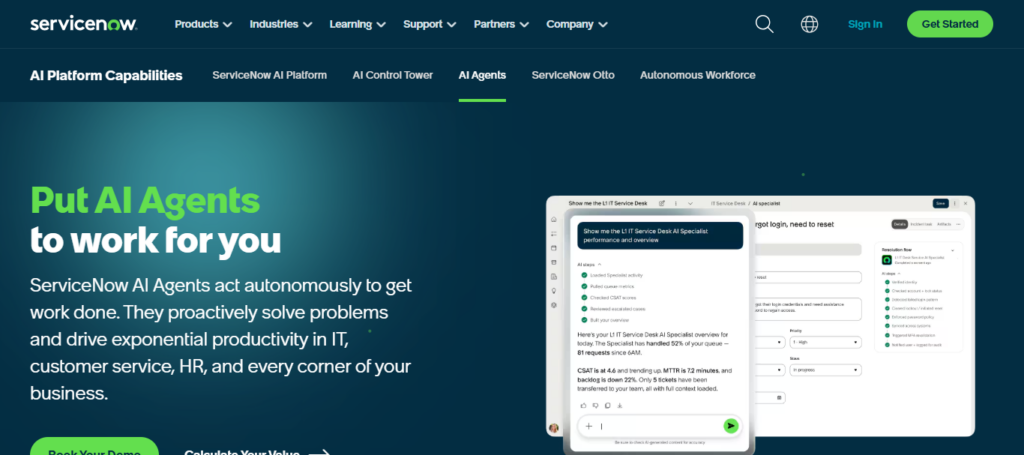Expand the Support menu
The height and width of the screenshot is (455, 1024).
pos(430,24)
